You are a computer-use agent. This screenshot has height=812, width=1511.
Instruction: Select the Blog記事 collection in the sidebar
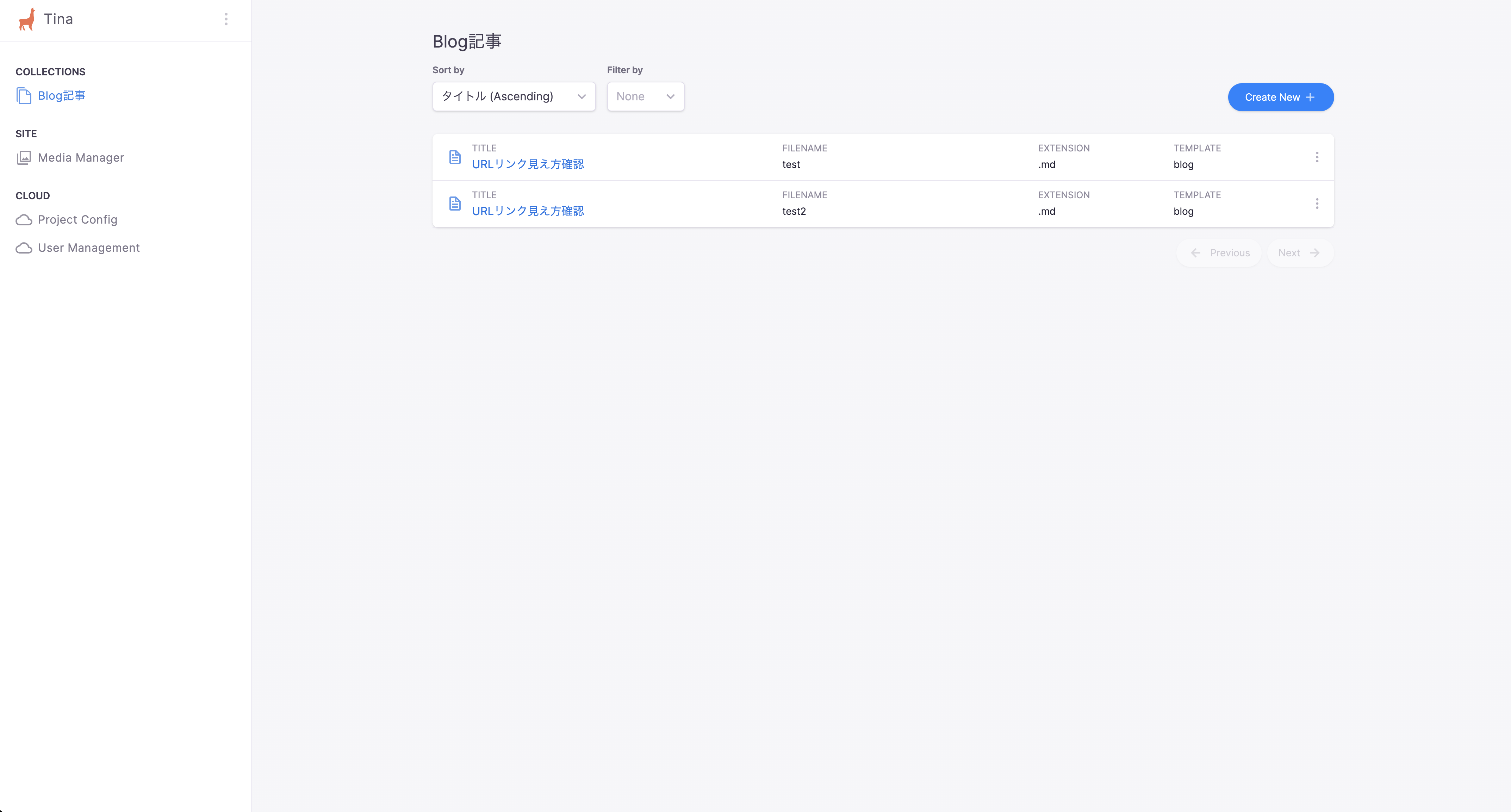[62, 95]
